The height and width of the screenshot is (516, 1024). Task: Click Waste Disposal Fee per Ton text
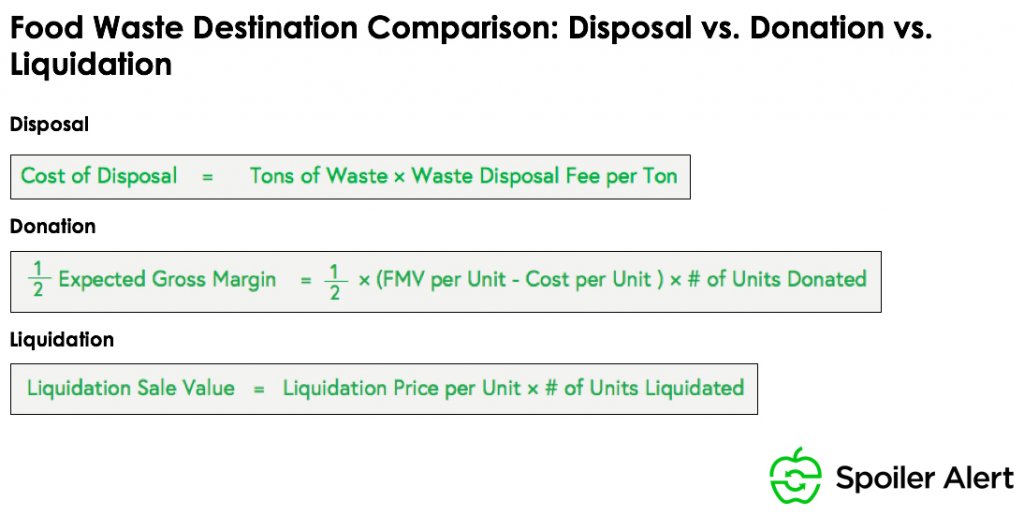(x=544, y=176)
